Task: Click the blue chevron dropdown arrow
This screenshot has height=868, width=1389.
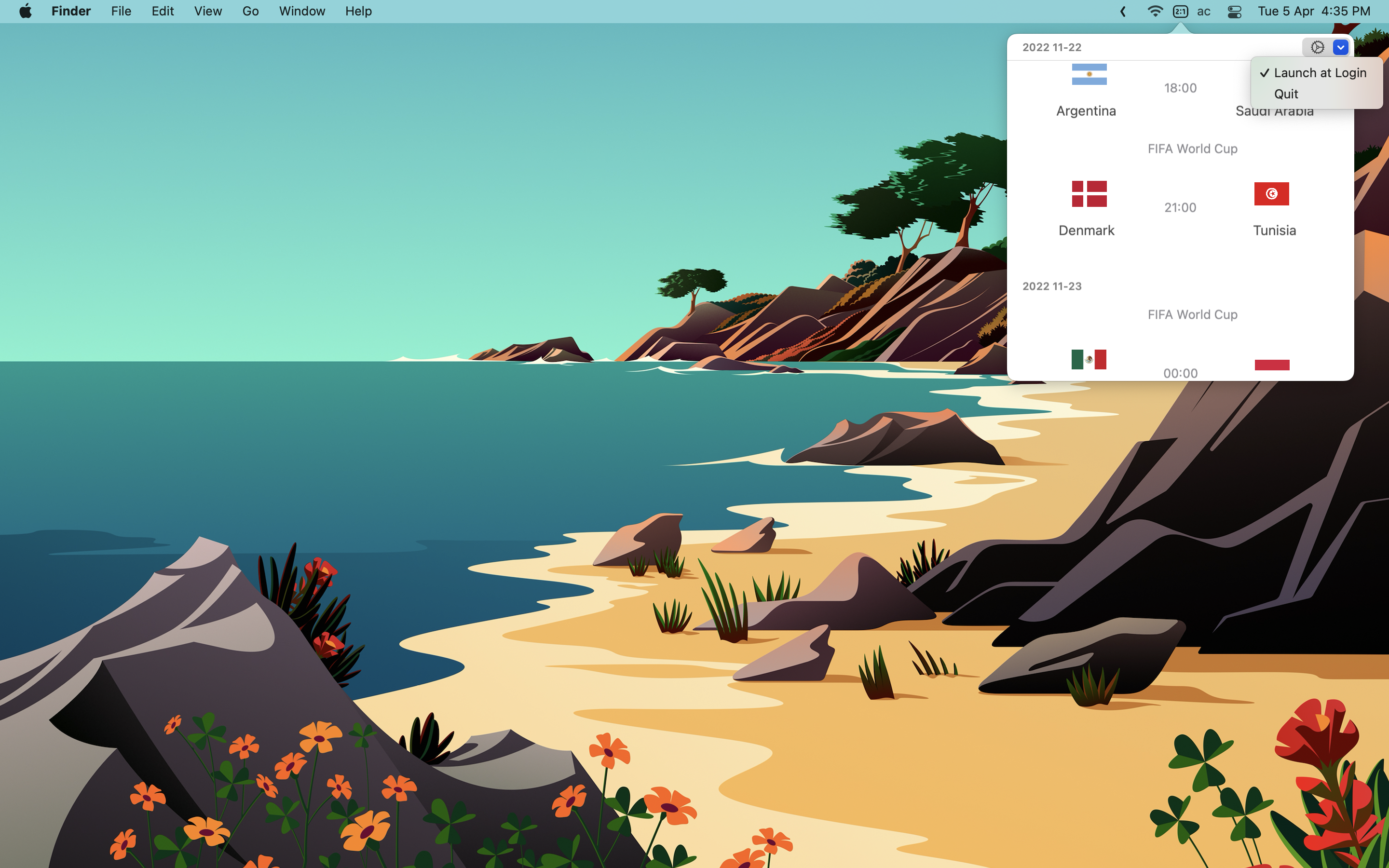Action: 1341,47
